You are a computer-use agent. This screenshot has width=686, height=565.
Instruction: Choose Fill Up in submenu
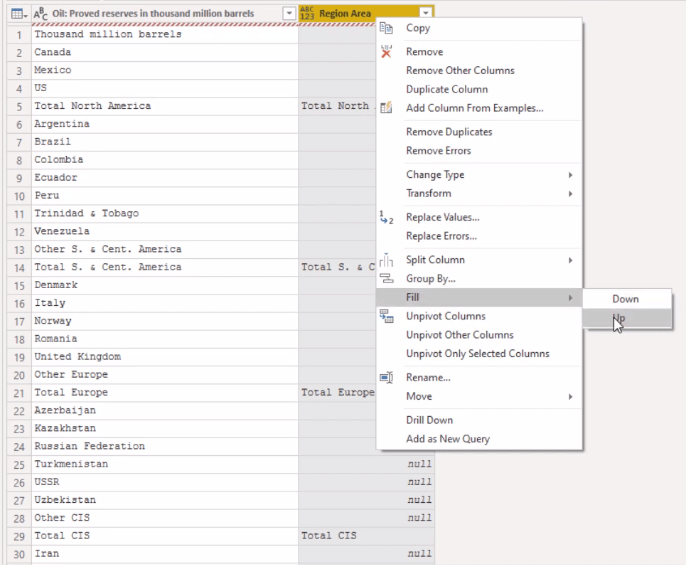coord(627,318)
